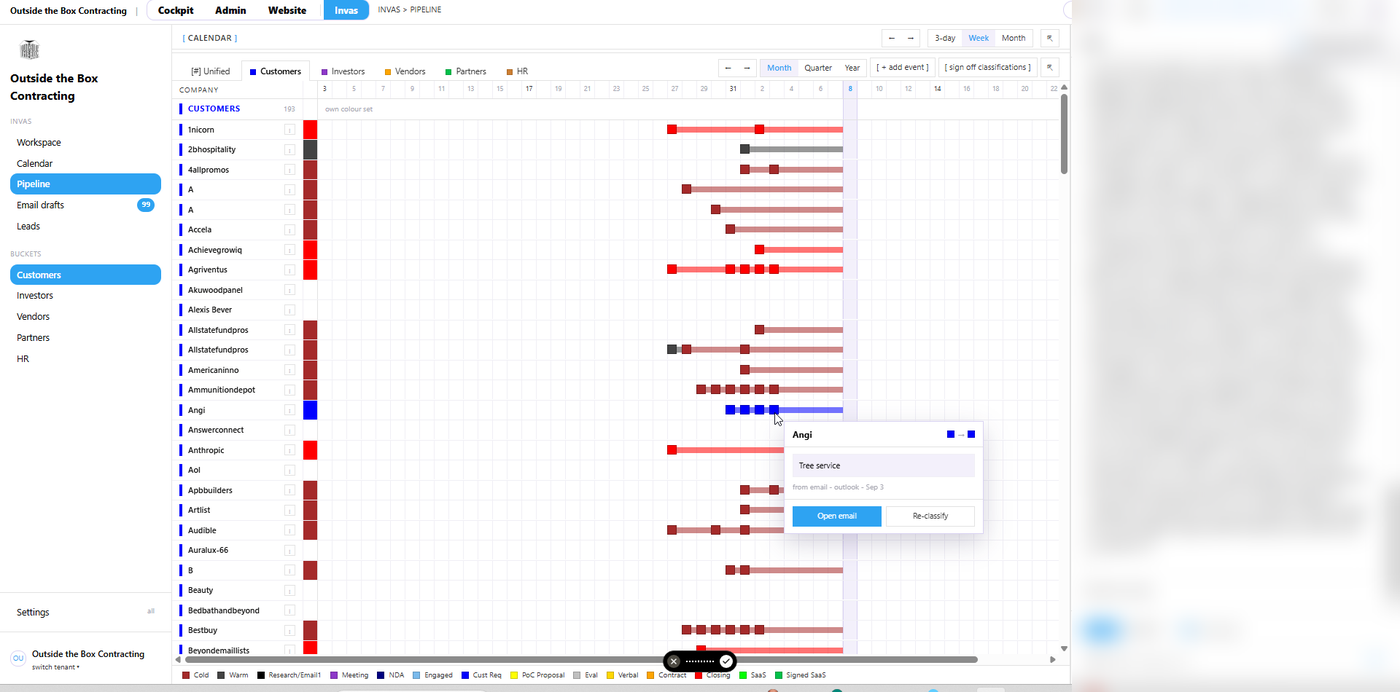The height and width of the screenshot is (692, 1400).
Task: Open Workspace in the sidebar
Action: click(x=38, y=143)
